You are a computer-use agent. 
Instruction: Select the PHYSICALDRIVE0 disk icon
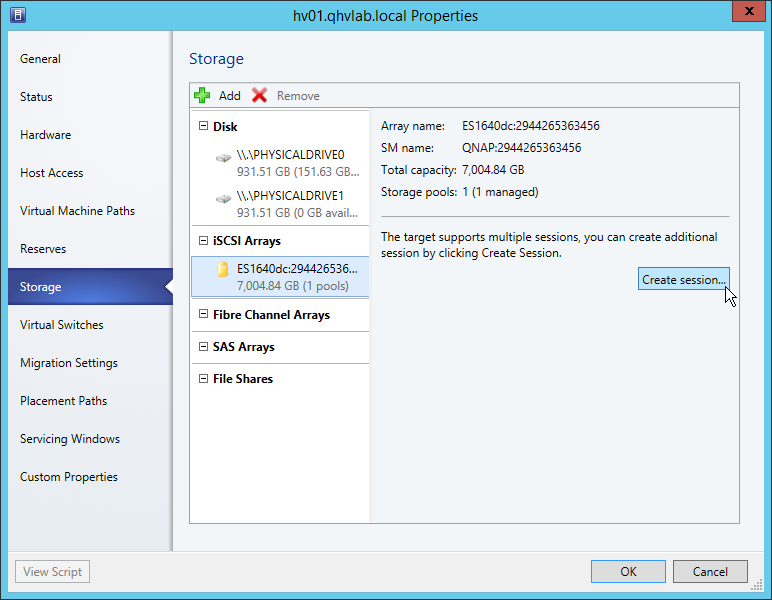point(223,158)
